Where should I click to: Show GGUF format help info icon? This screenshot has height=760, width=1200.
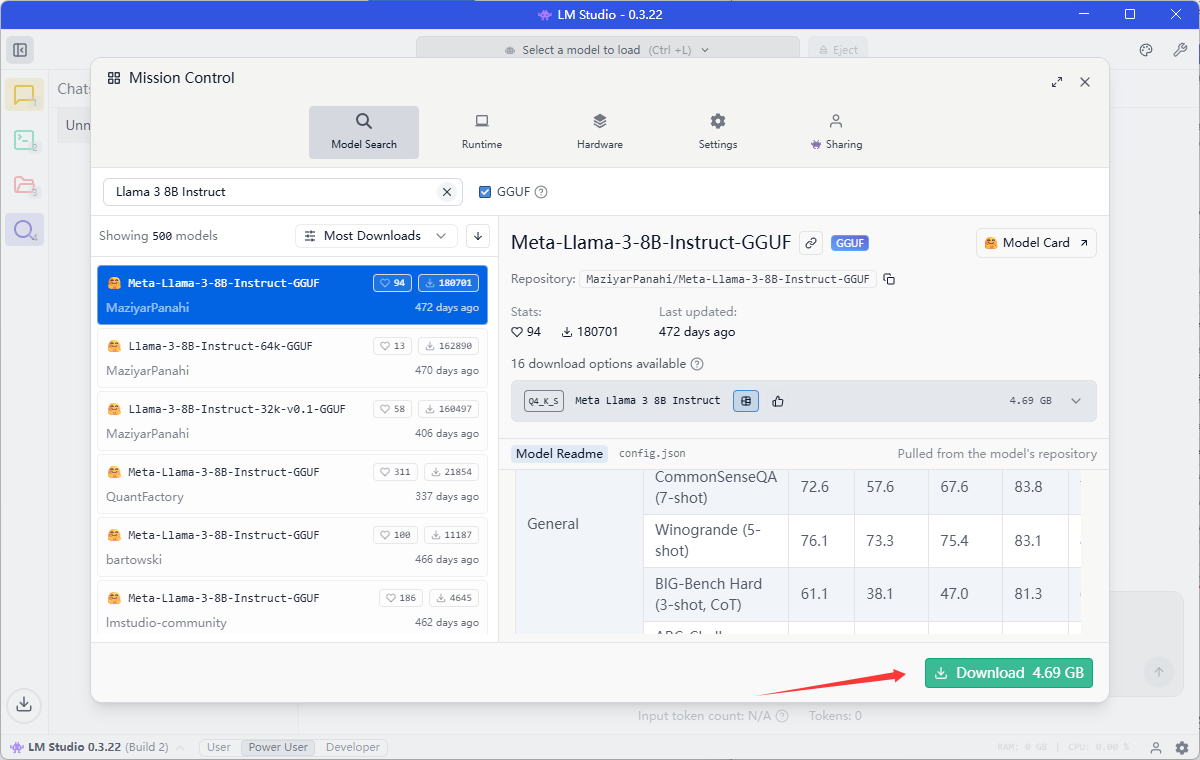point(542,192)
